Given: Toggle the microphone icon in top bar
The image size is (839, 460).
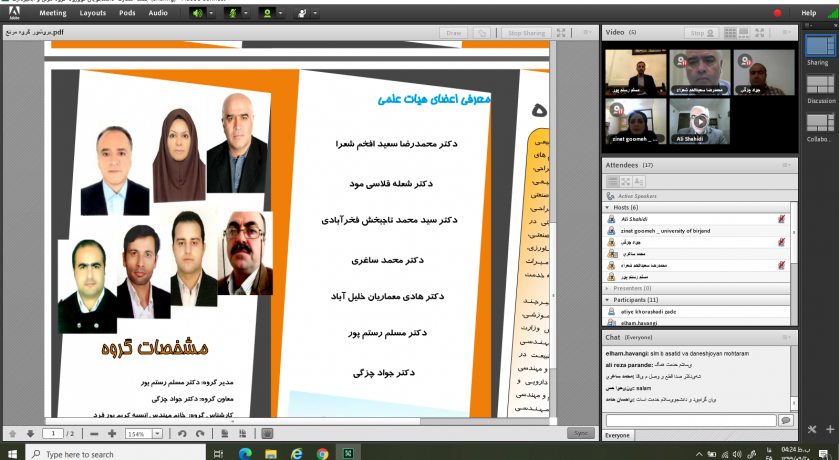Looking at the screenshot, I should 232,13.
